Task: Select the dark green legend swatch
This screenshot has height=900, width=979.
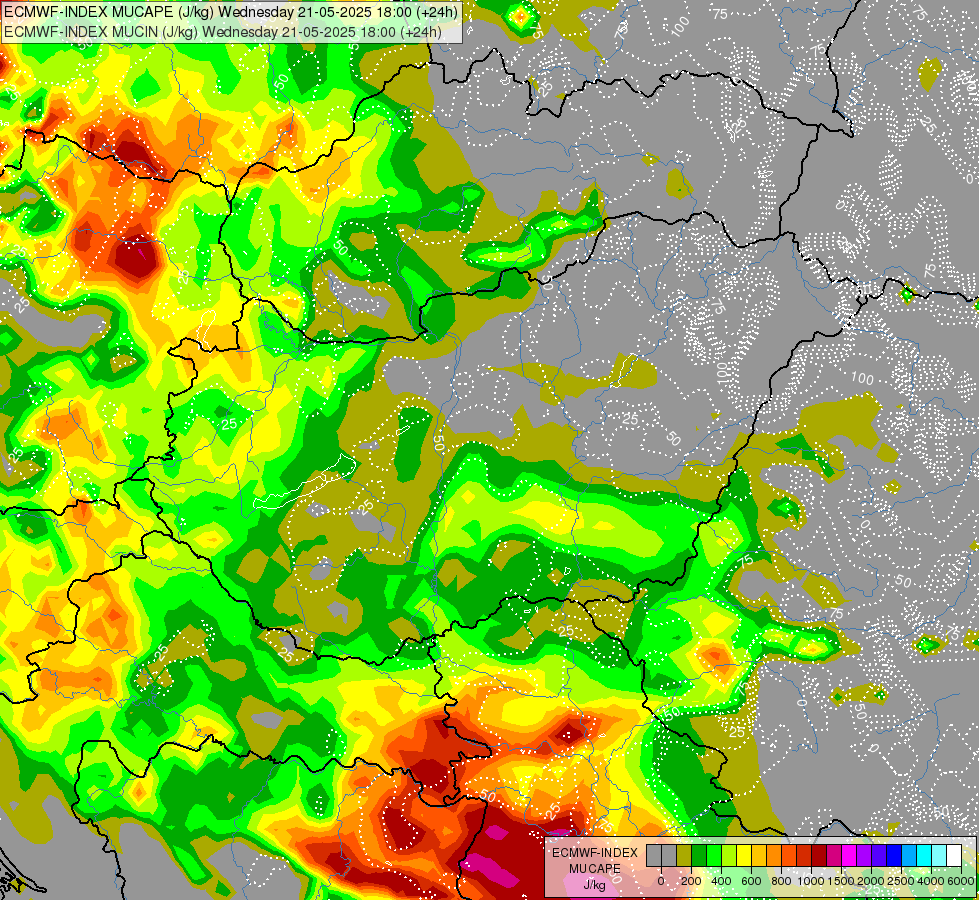Action: point(699,855)
